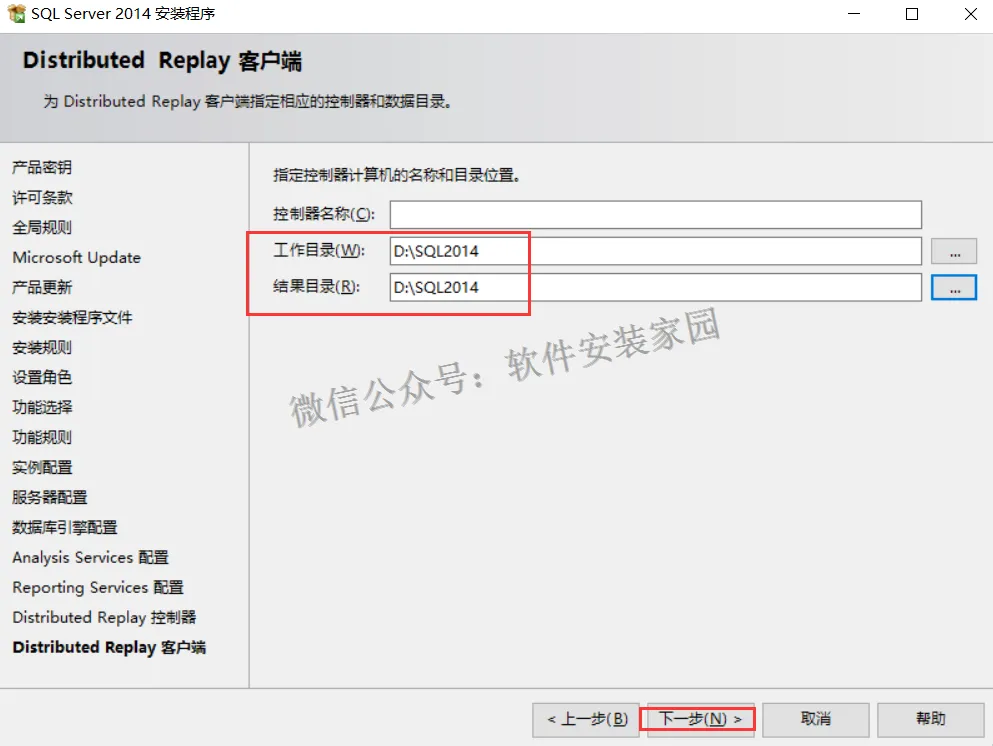Maximize the setup window
Image resolution: width=993 pixels, height=746 pixels.
tap(912, 14)
